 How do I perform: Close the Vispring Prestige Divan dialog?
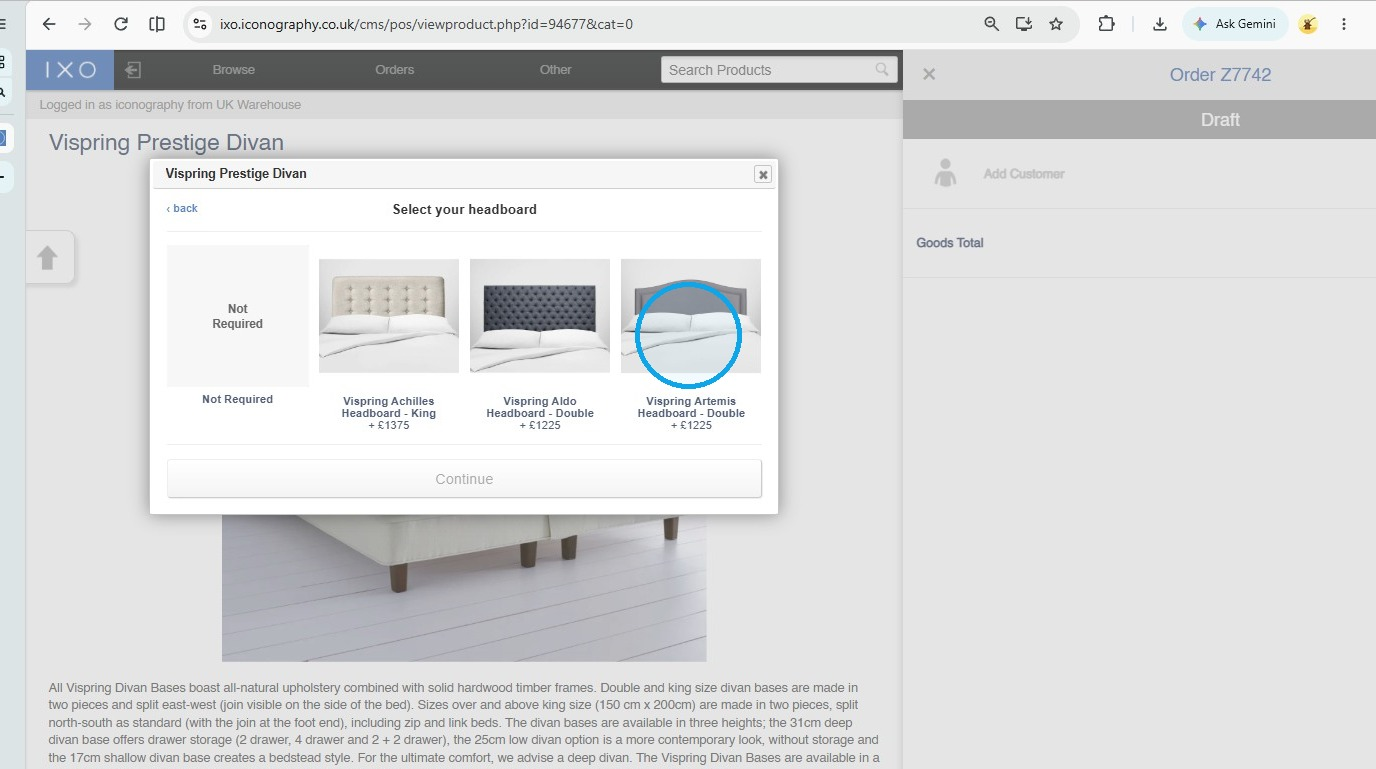click(x=763, y=174)
